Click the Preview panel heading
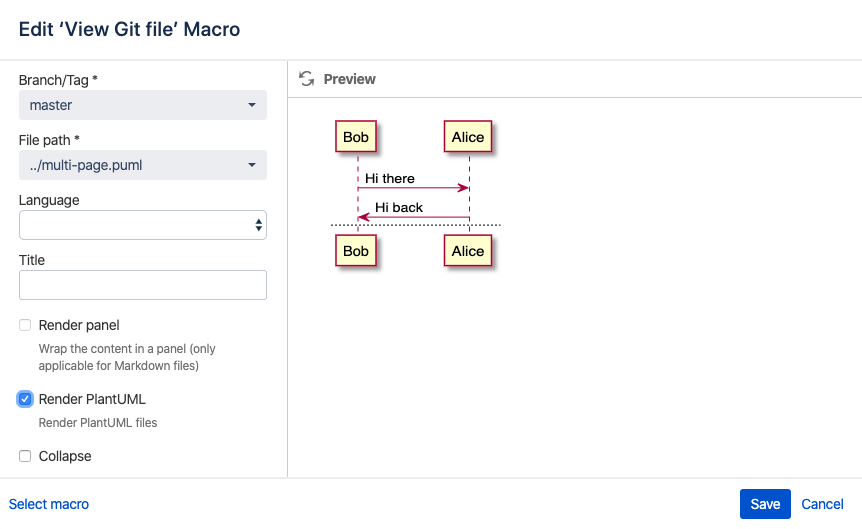 pyautogui.click(x=350, y=79)
